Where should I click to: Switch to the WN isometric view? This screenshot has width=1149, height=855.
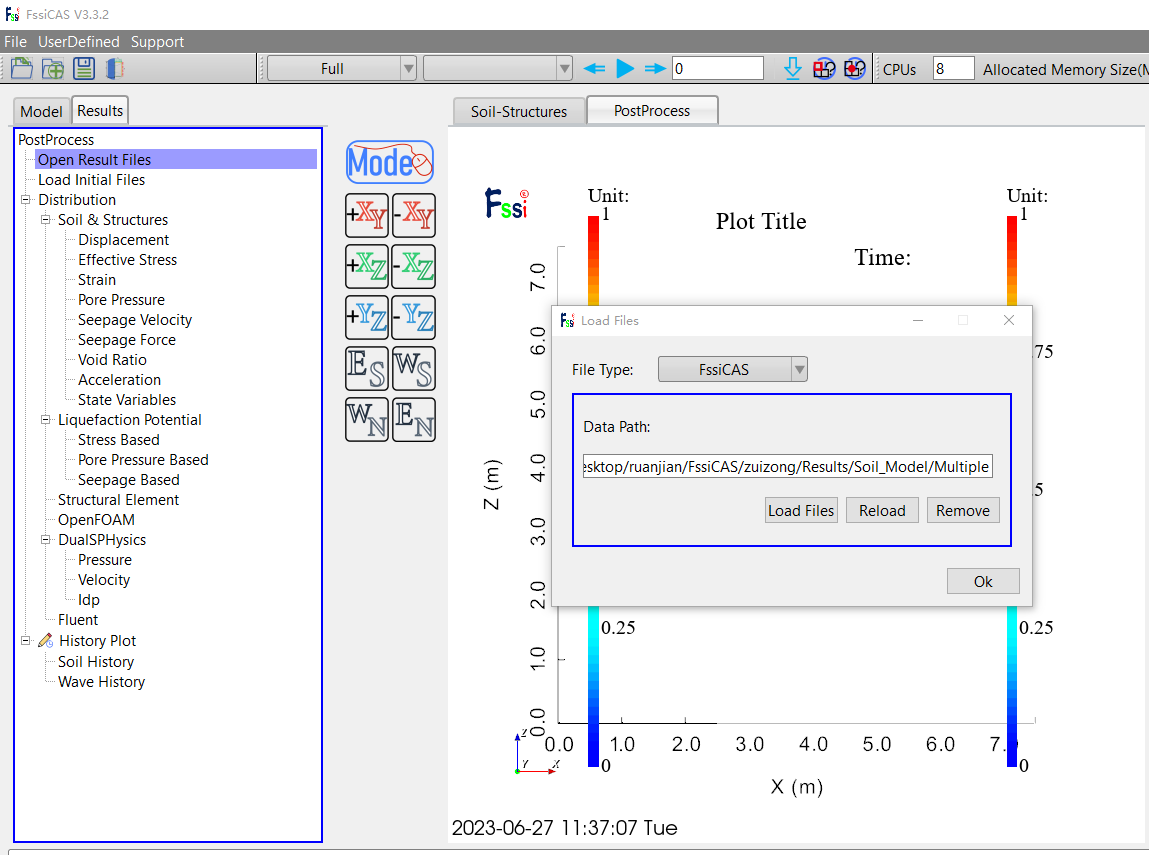click(x=366, y=420)
